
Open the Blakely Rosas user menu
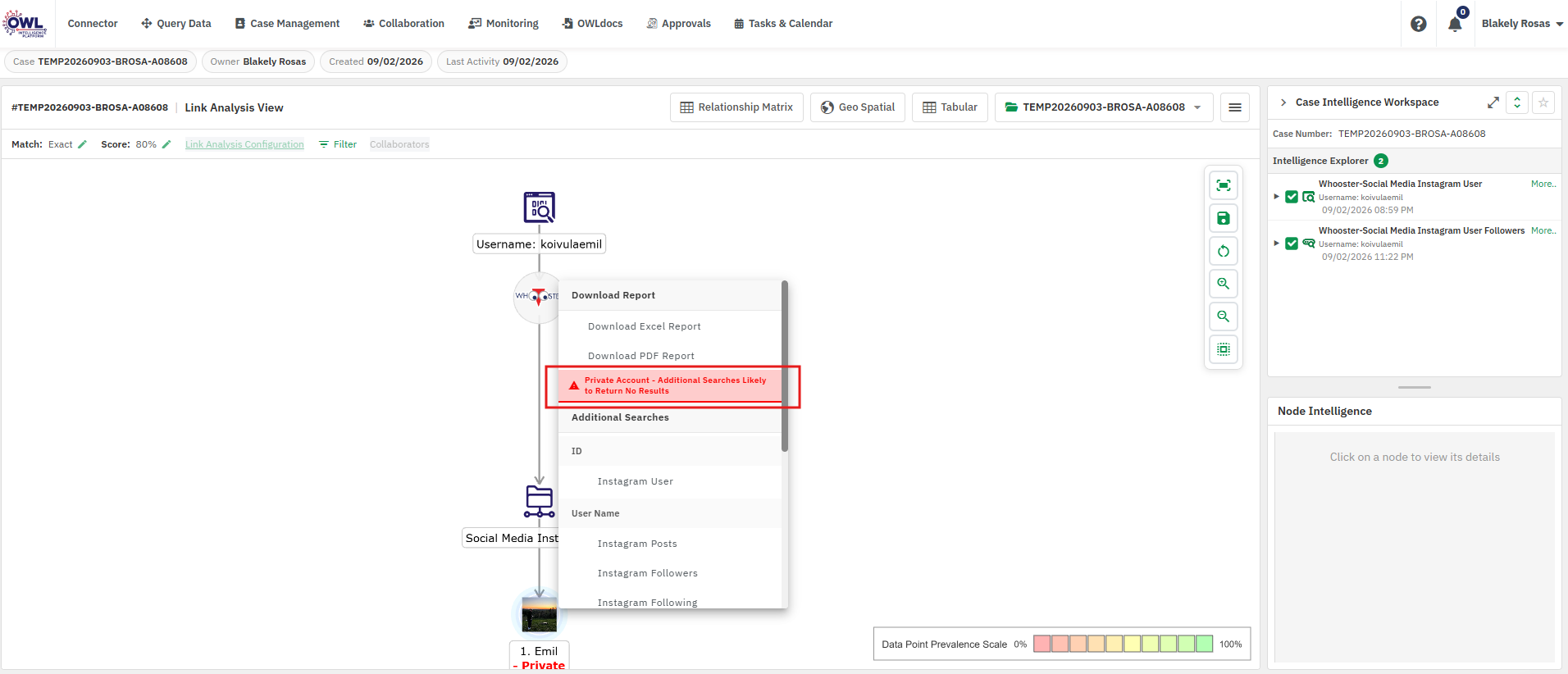pos(1522,24)
